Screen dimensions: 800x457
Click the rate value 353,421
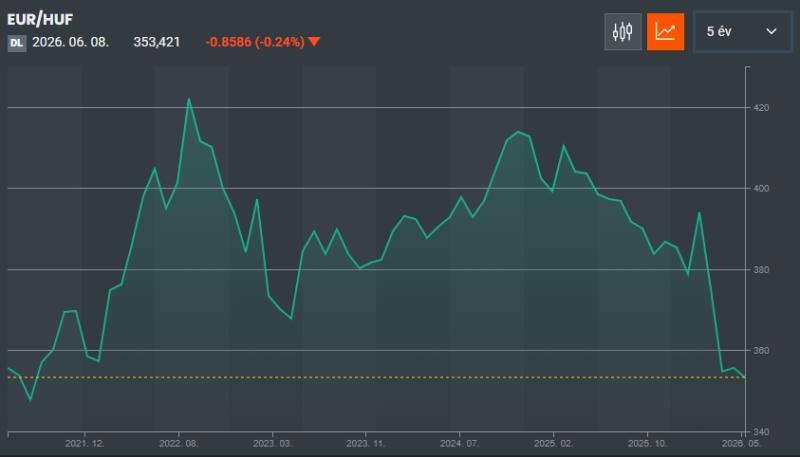click(157, 42)
